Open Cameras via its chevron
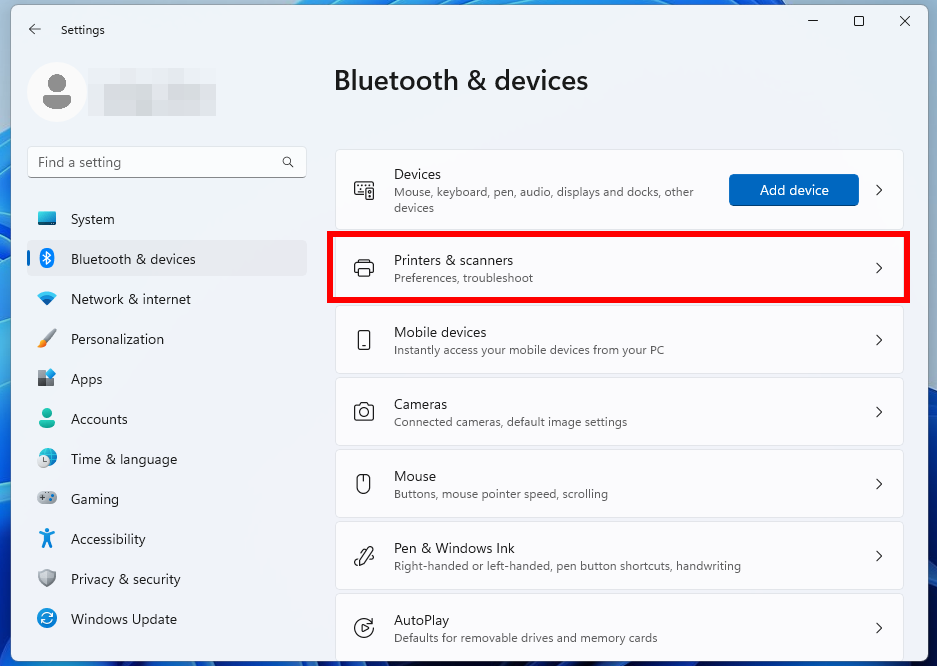 tap(879, 412)
